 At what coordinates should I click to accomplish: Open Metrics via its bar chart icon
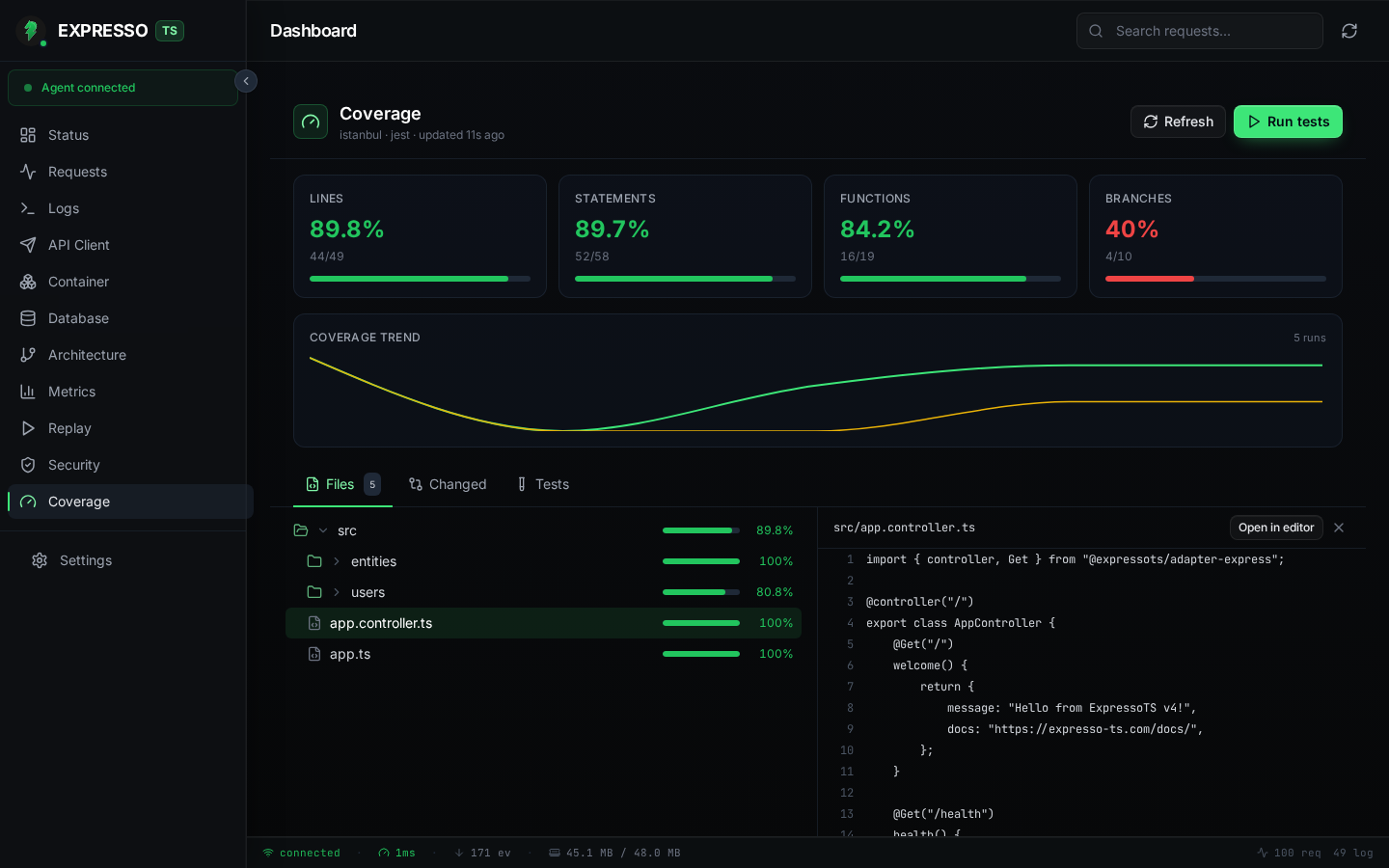pos(28,392)
